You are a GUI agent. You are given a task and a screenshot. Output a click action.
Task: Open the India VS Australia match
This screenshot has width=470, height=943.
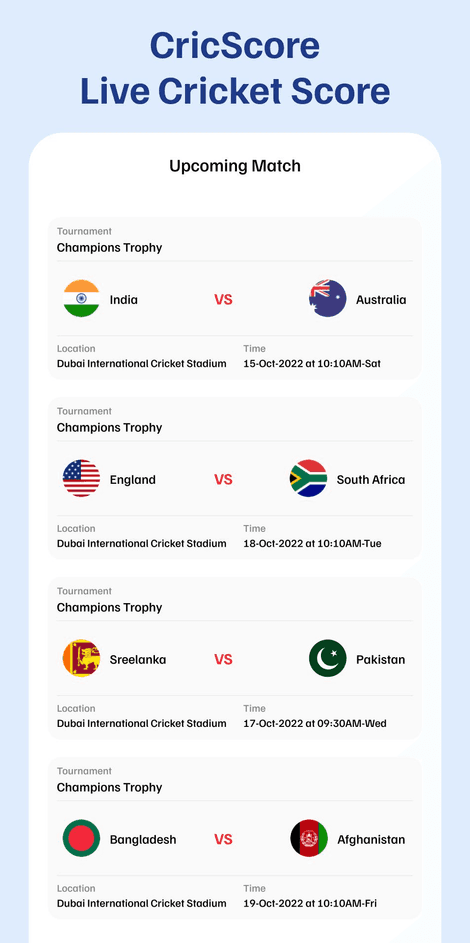[x=234, y=299]
